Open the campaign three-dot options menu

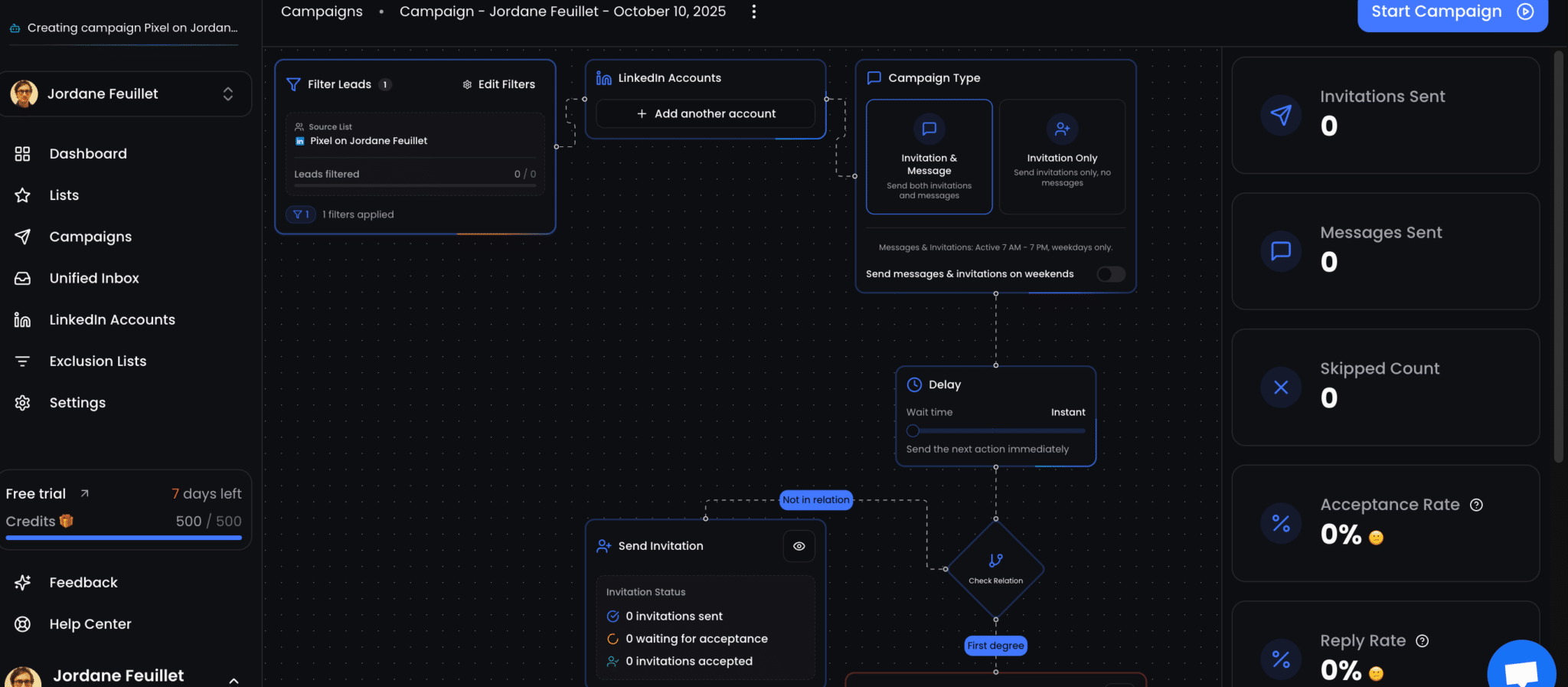754,11
